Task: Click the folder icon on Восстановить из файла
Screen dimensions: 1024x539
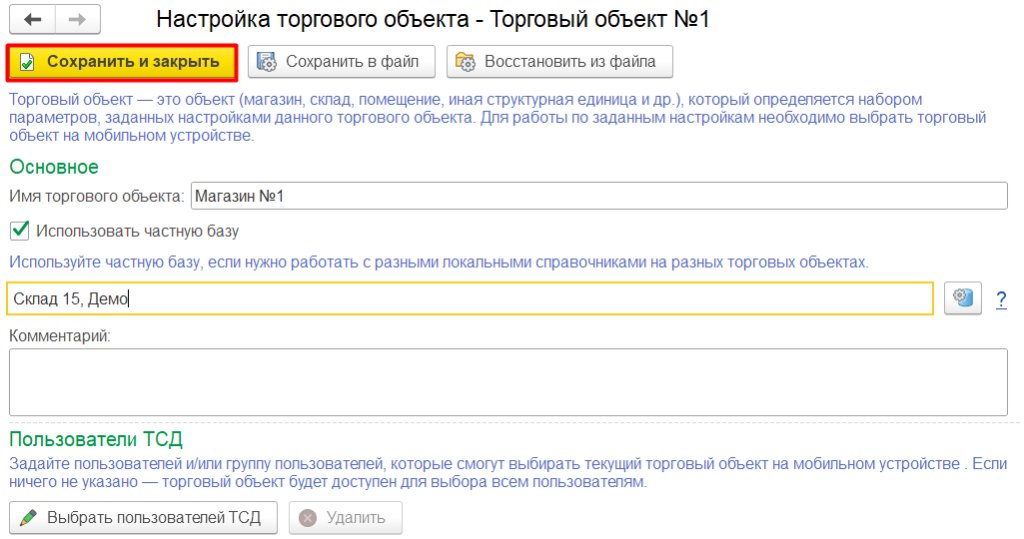Action: (x=465, y=62)
